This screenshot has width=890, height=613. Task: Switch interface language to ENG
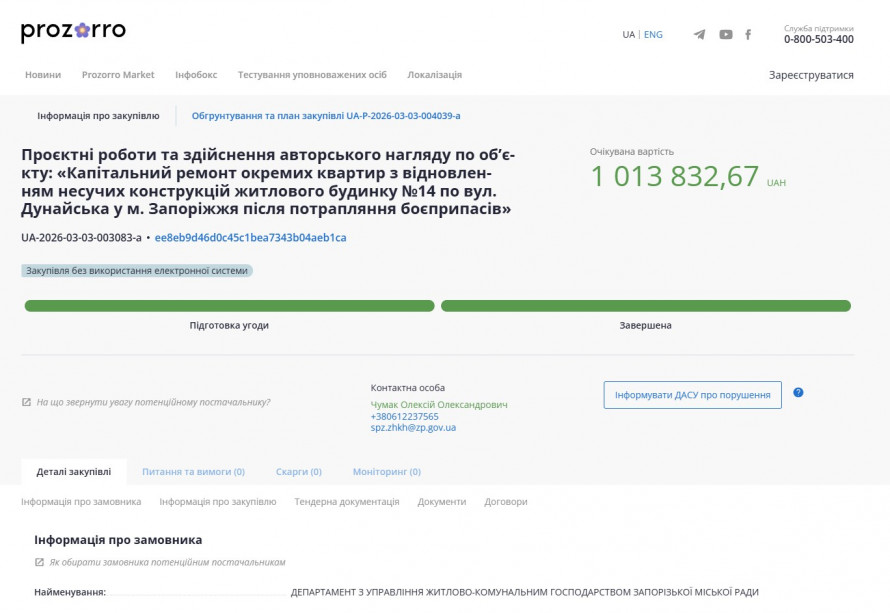(652, 34)
